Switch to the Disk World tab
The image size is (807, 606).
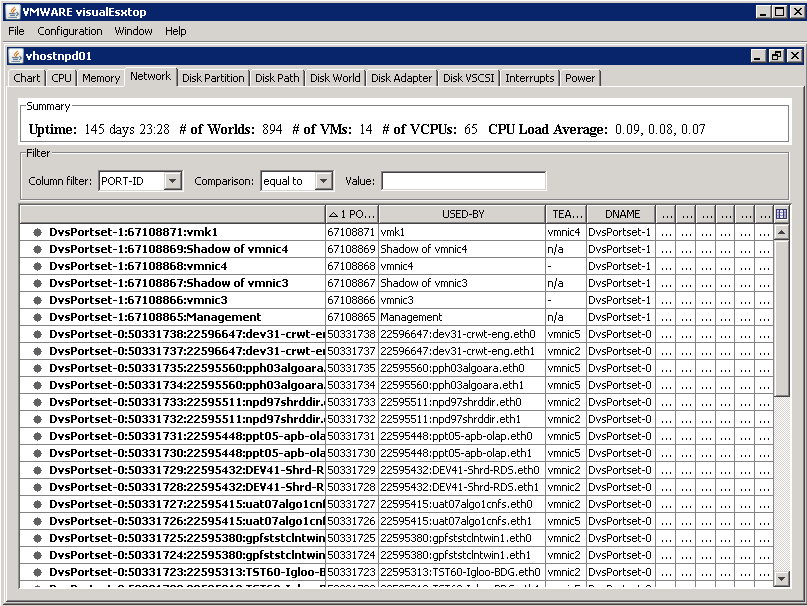point(335,78)
